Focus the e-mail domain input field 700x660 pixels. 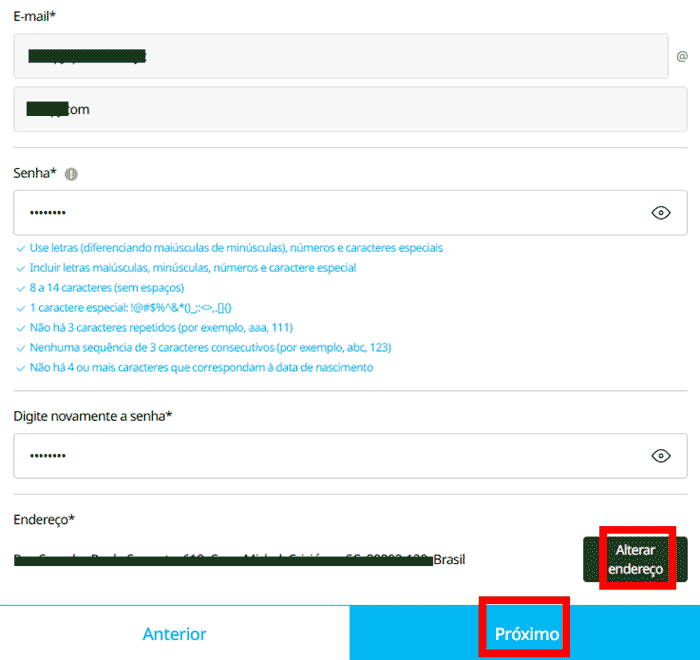[x=350, y=109]
